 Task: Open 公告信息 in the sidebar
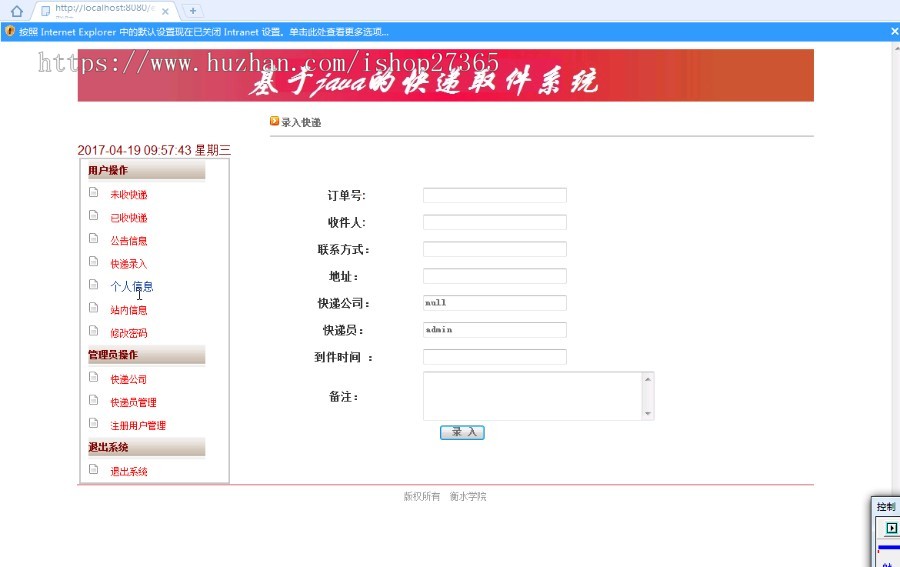tap(129, 240)
